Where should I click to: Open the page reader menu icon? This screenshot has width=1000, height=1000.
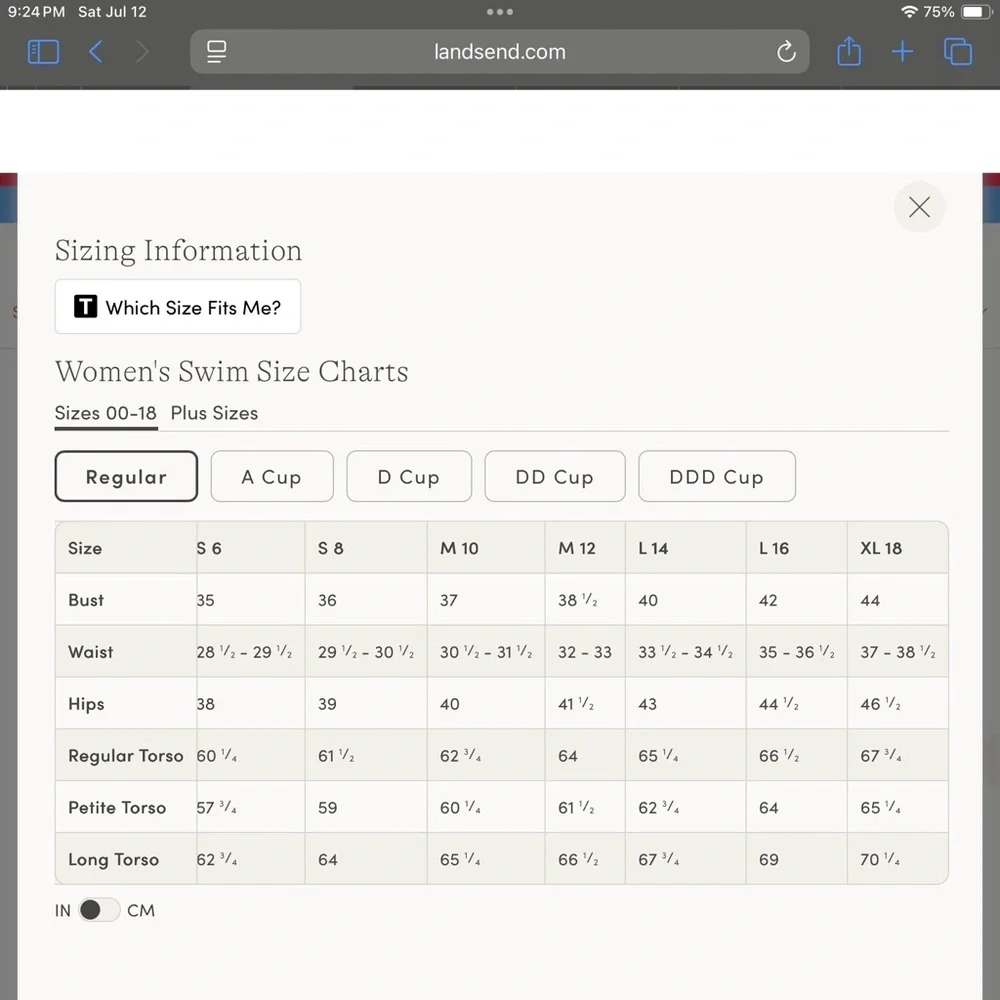point(217,52)
